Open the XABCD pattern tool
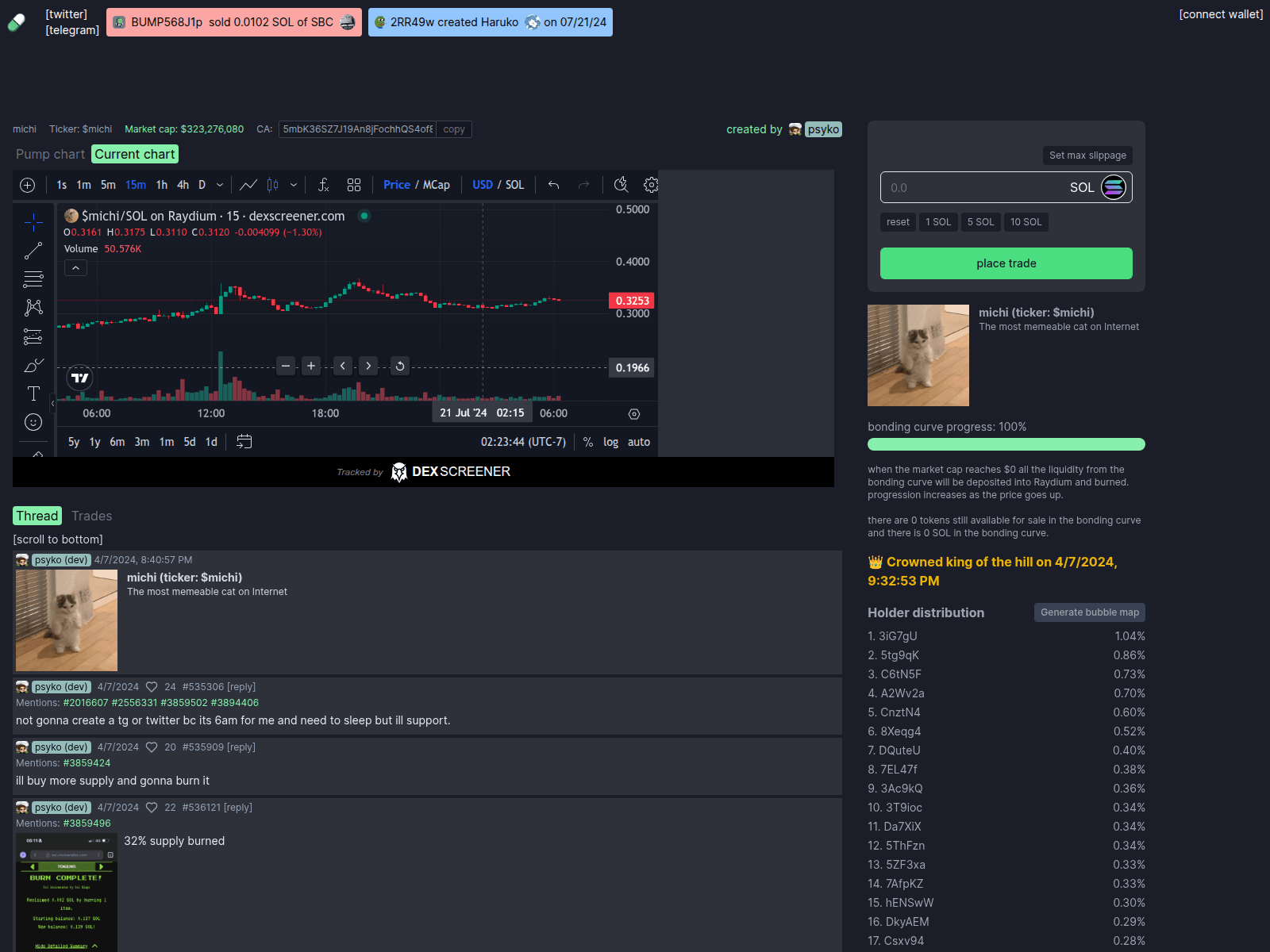The image size is (1270, 952). click(33, 307)
